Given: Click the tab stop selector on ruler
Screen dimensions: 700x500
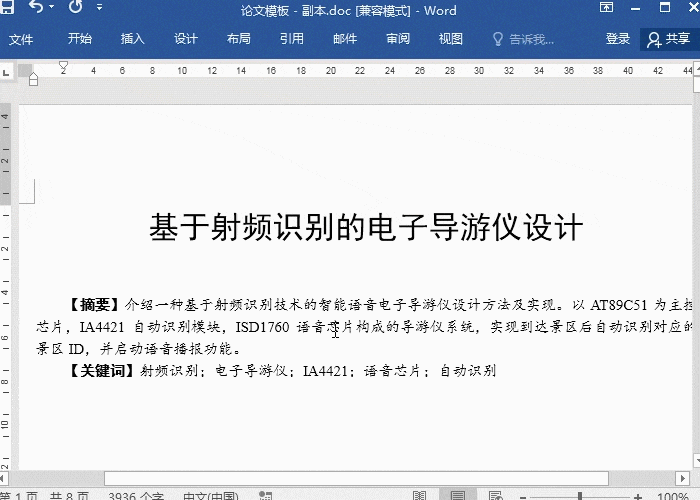Looking at the screenshot, I should [6, 72].
